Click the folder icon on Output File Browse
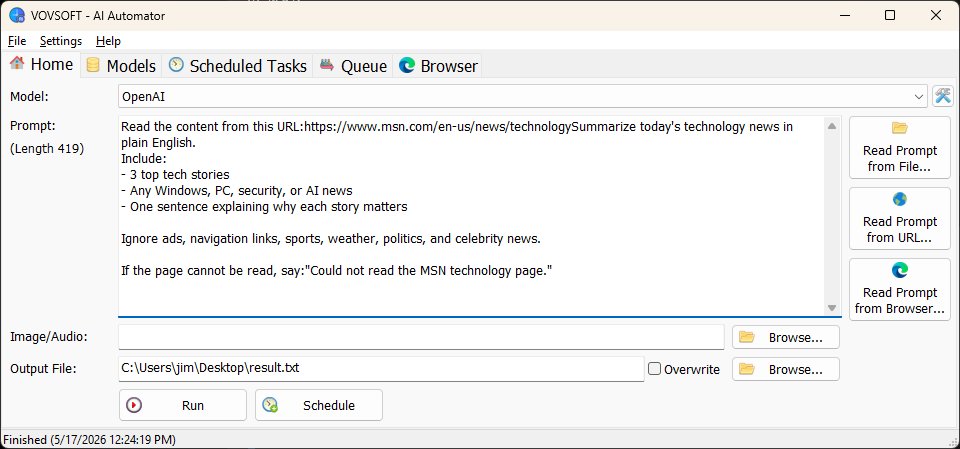960x449 pixels. click(x=746, y=369)
